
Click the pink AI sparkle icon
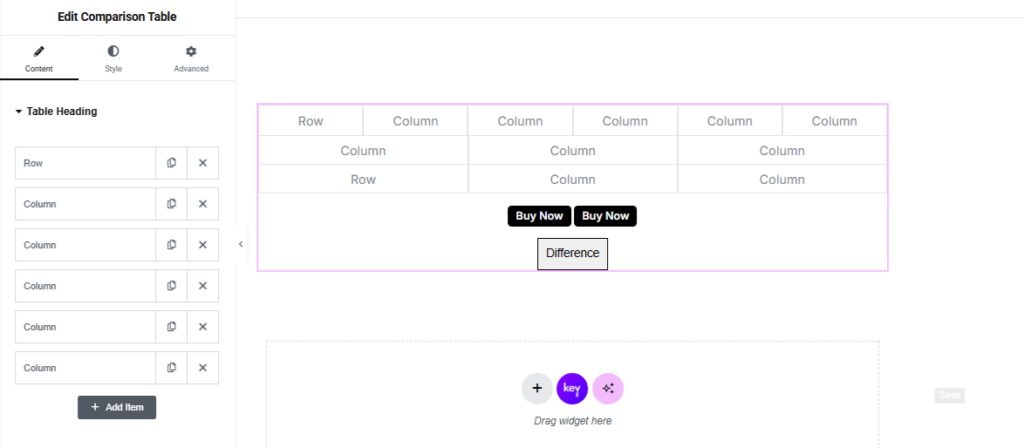[x=608, y=389]
